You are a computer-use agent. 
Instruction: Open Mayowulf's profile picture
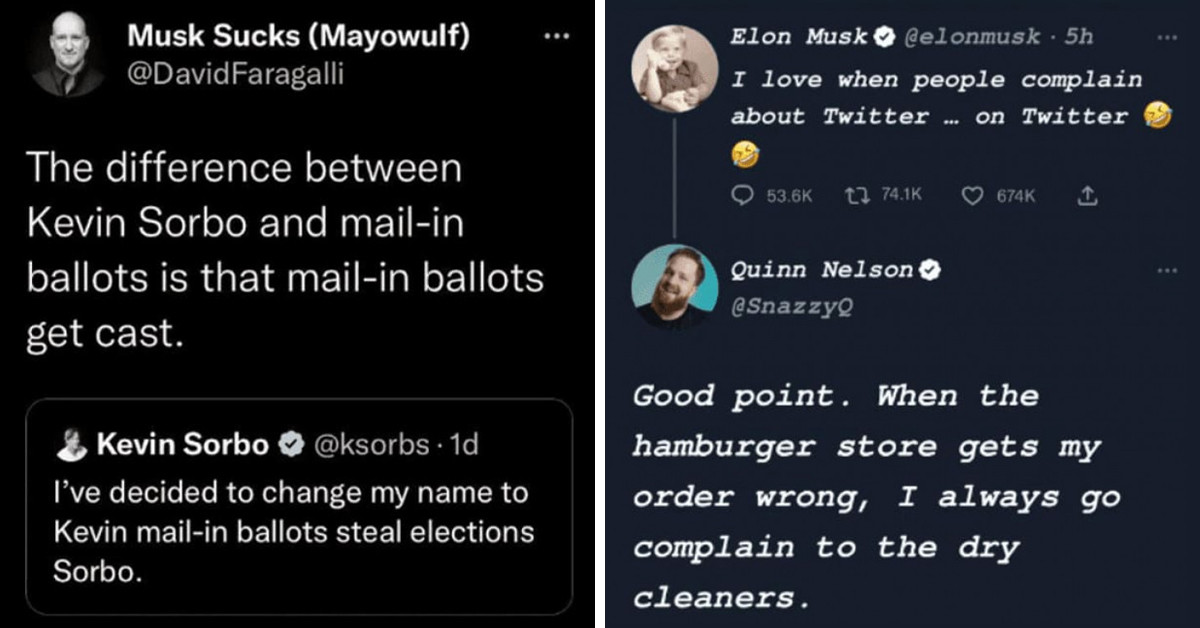click(69, 55)
